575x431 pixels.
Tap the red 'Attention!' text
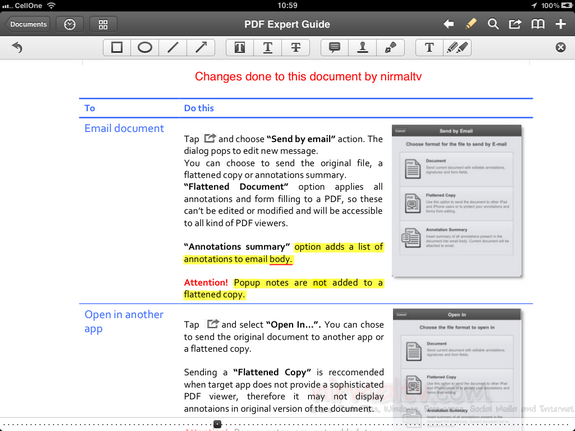(x=206, y=282)
